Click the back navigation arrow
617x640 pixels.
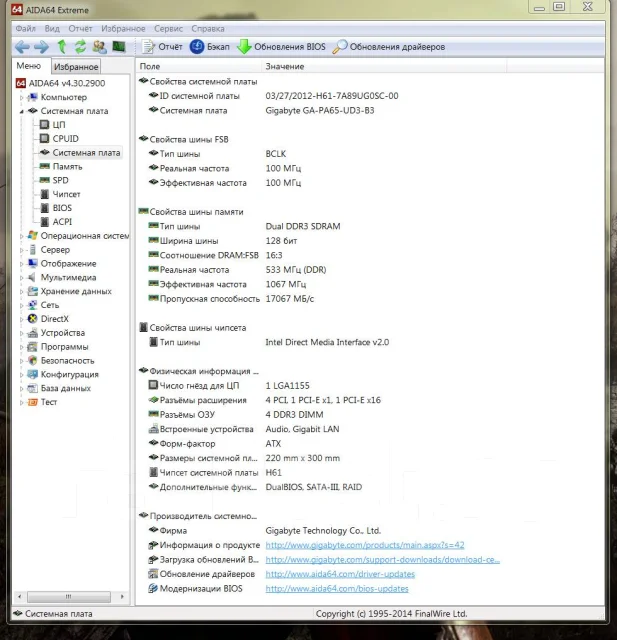[22, 47]
